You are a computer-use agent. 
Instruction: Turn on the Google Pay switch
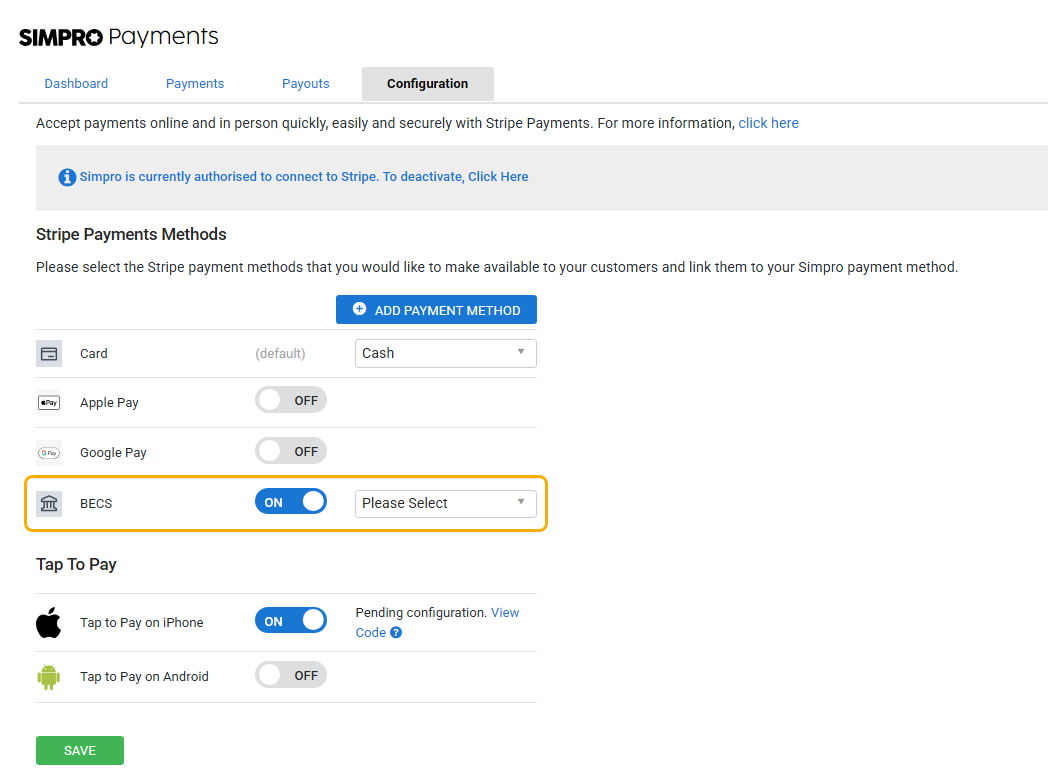coord(290,451)
